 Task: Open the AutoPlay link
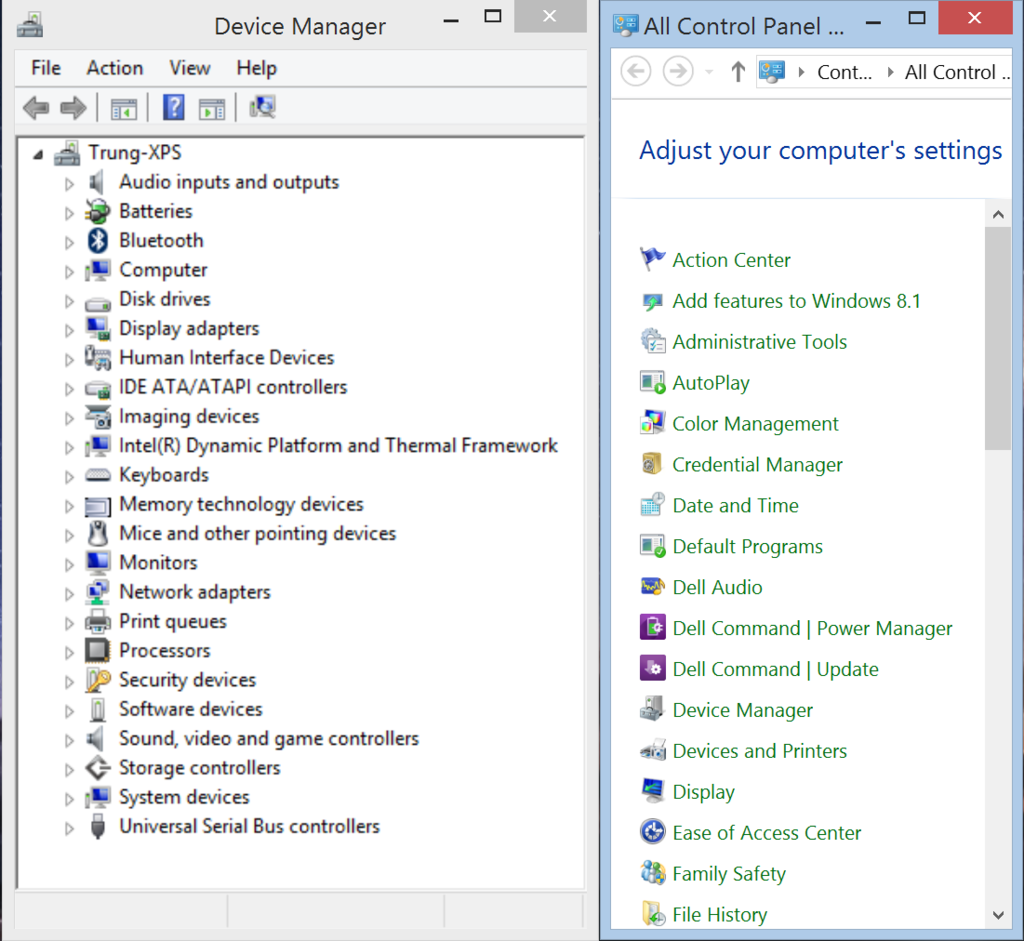711,383
